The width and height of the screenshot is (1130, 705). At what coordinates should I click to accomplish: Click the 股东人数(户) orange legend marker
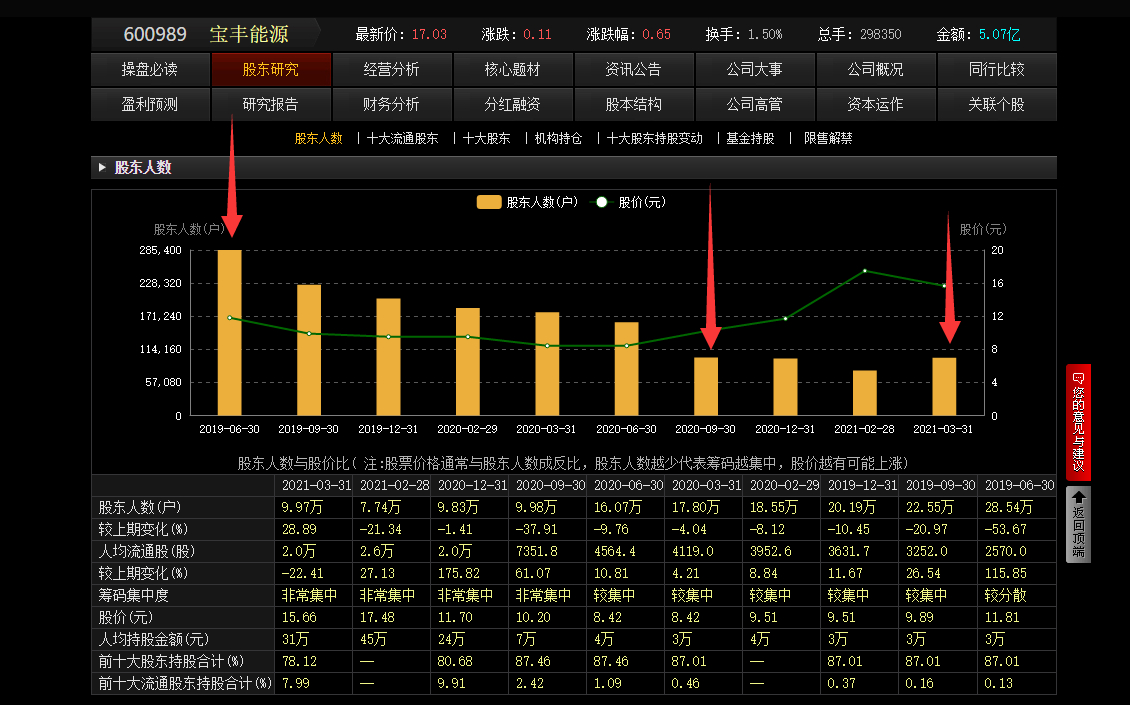[x=488, y=202]
